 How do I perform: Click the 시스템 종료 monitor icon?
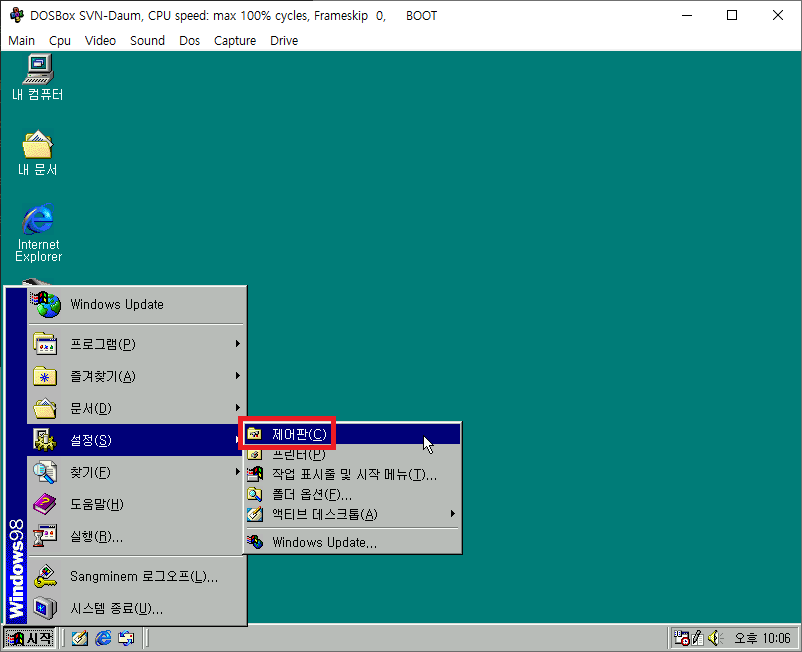click(45, 608)
